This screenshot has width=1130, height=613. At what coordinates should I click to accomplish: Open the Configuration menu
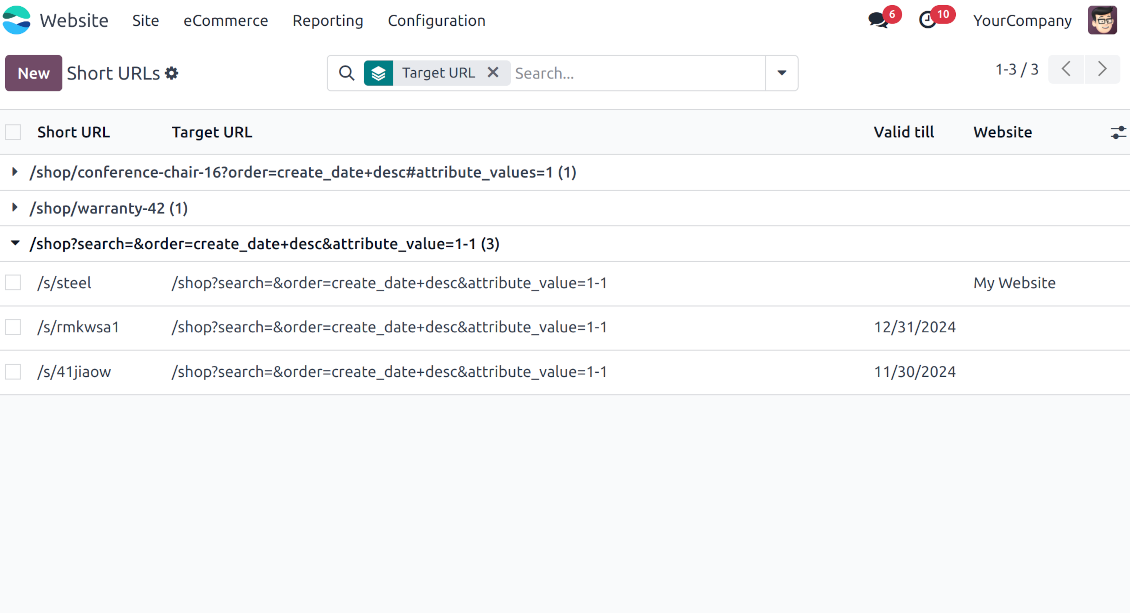pyautogui.click(x=436, y=21)
